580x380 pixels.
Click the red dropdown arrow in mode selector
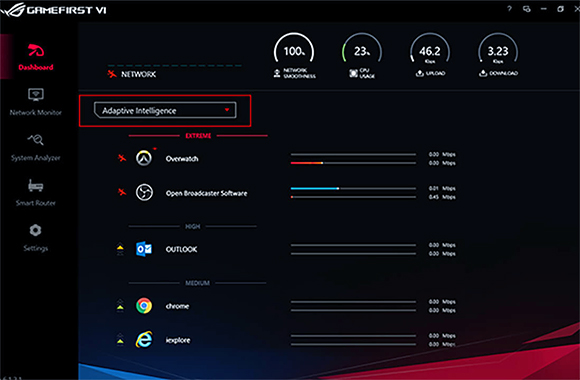(x=227, y=110)
